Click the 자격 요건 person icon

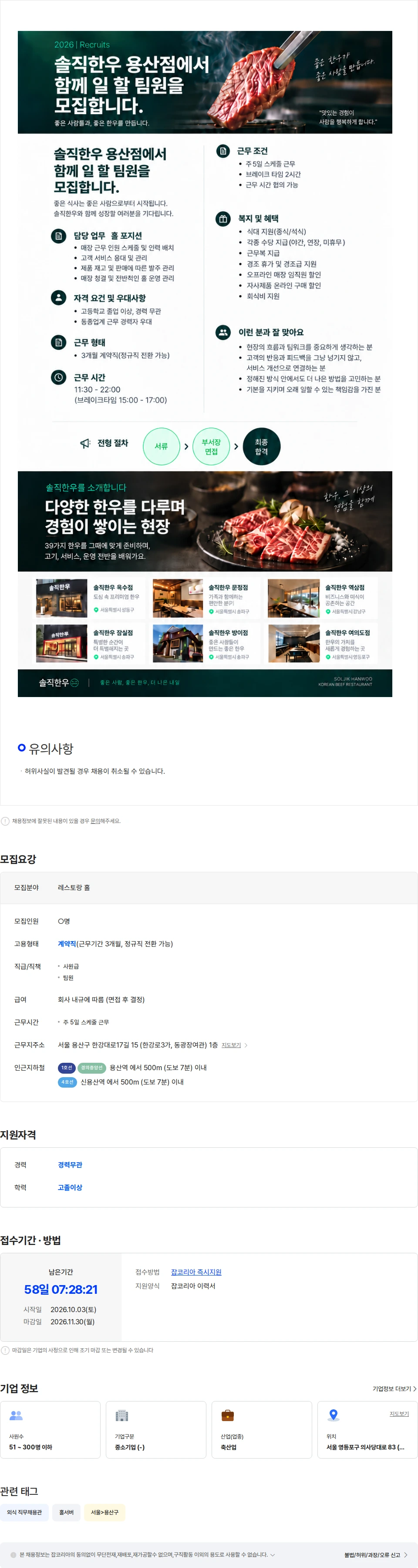(x=58, y=298)
